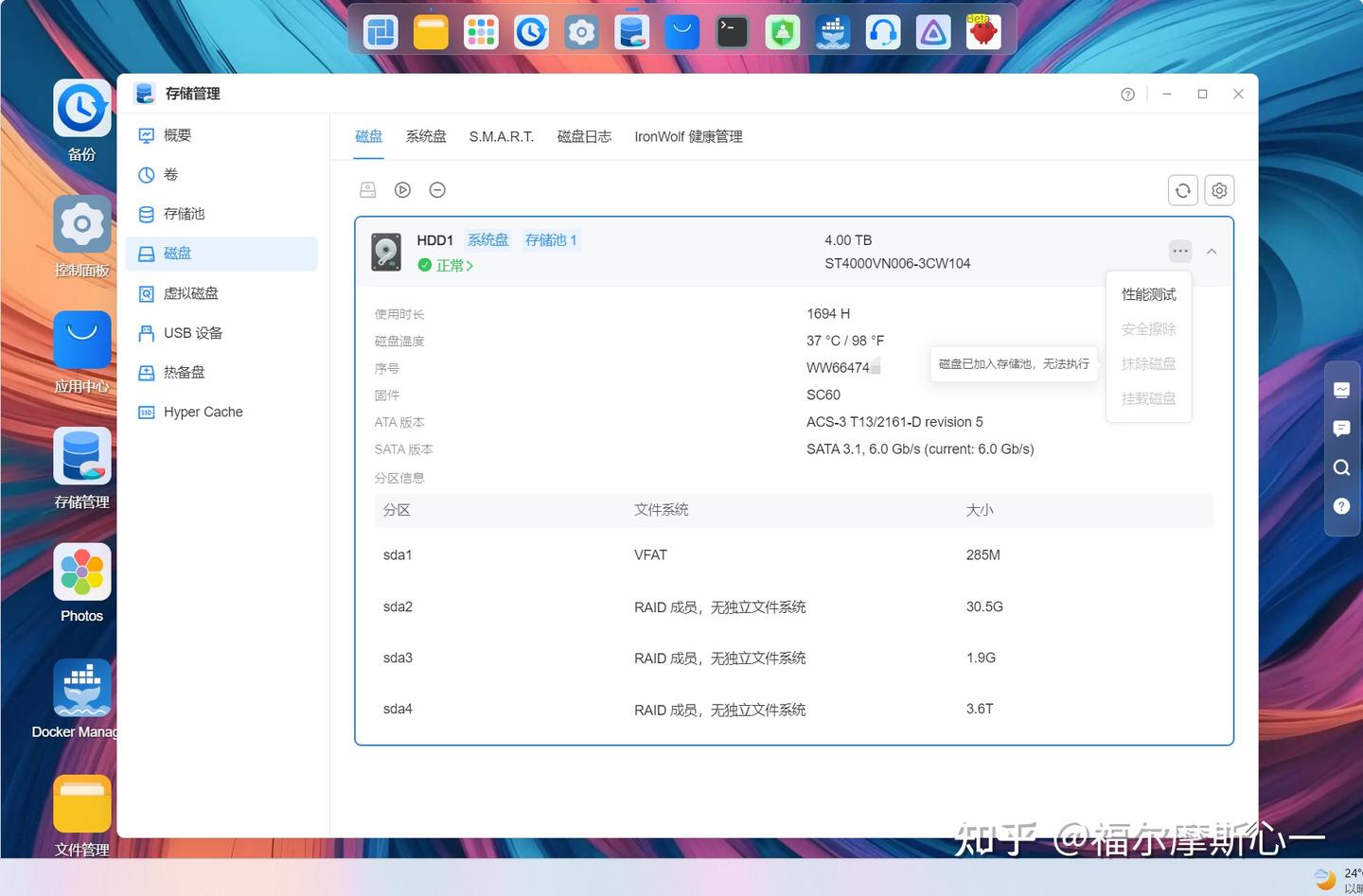Image resolution: width=1363 pixels, height=896 pixels.
Task: Select Storage Manager database icon in top dock
Action: (x=631, y=32)
